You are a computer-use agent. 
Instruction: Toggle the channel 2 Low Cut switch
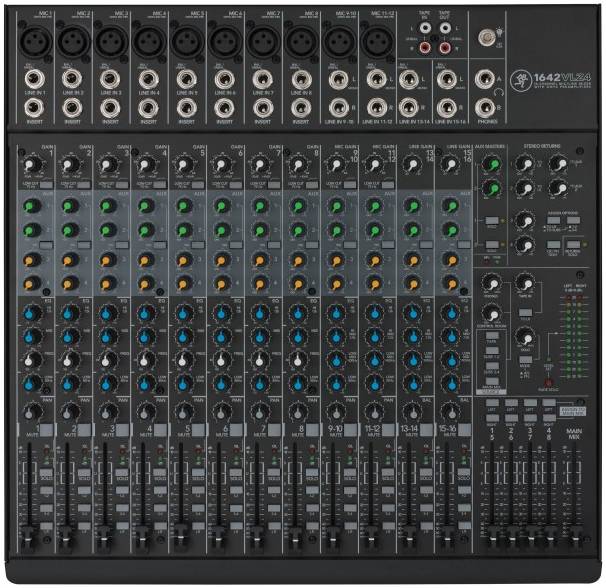84,185
